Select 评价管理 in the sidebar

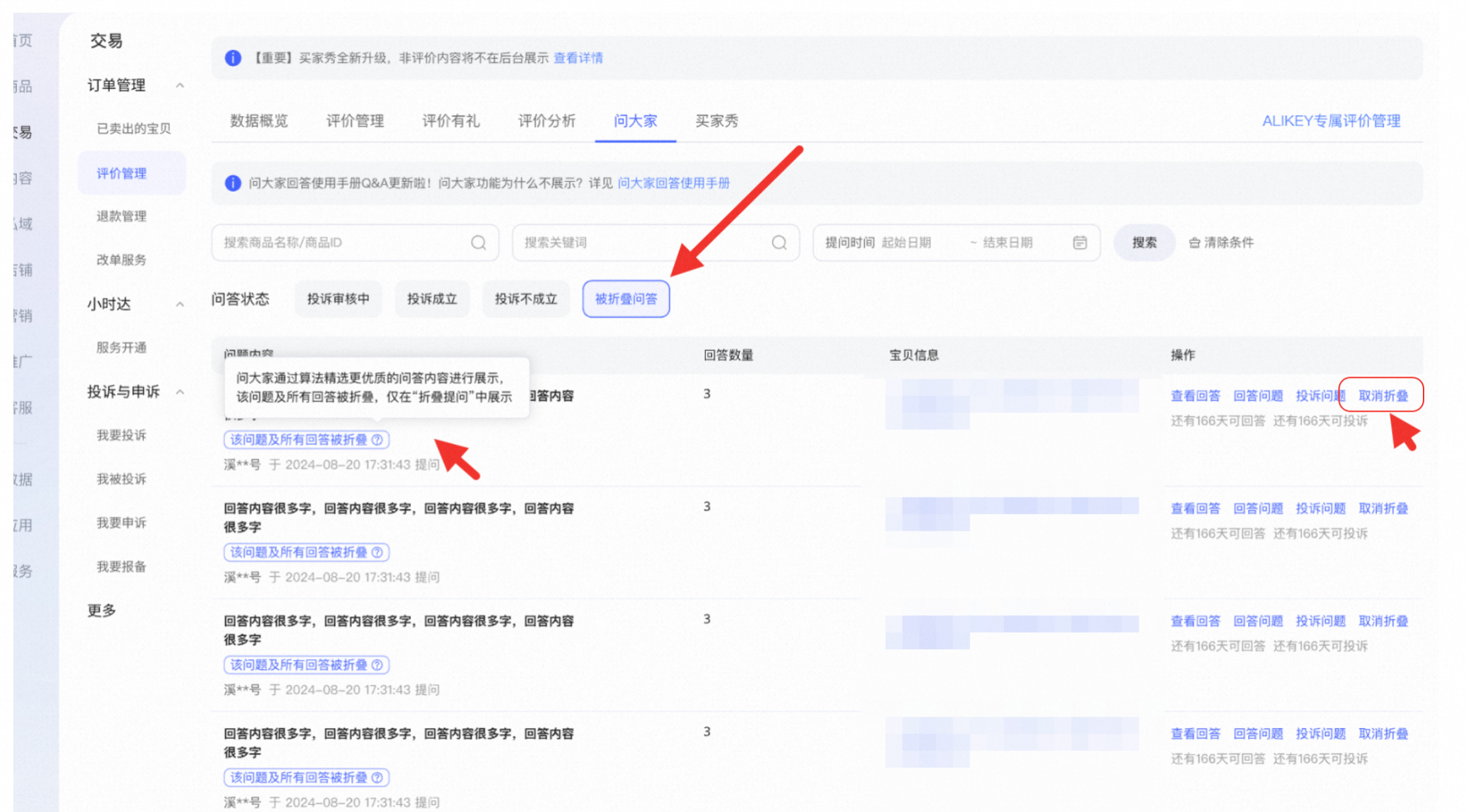click(131, 173)
